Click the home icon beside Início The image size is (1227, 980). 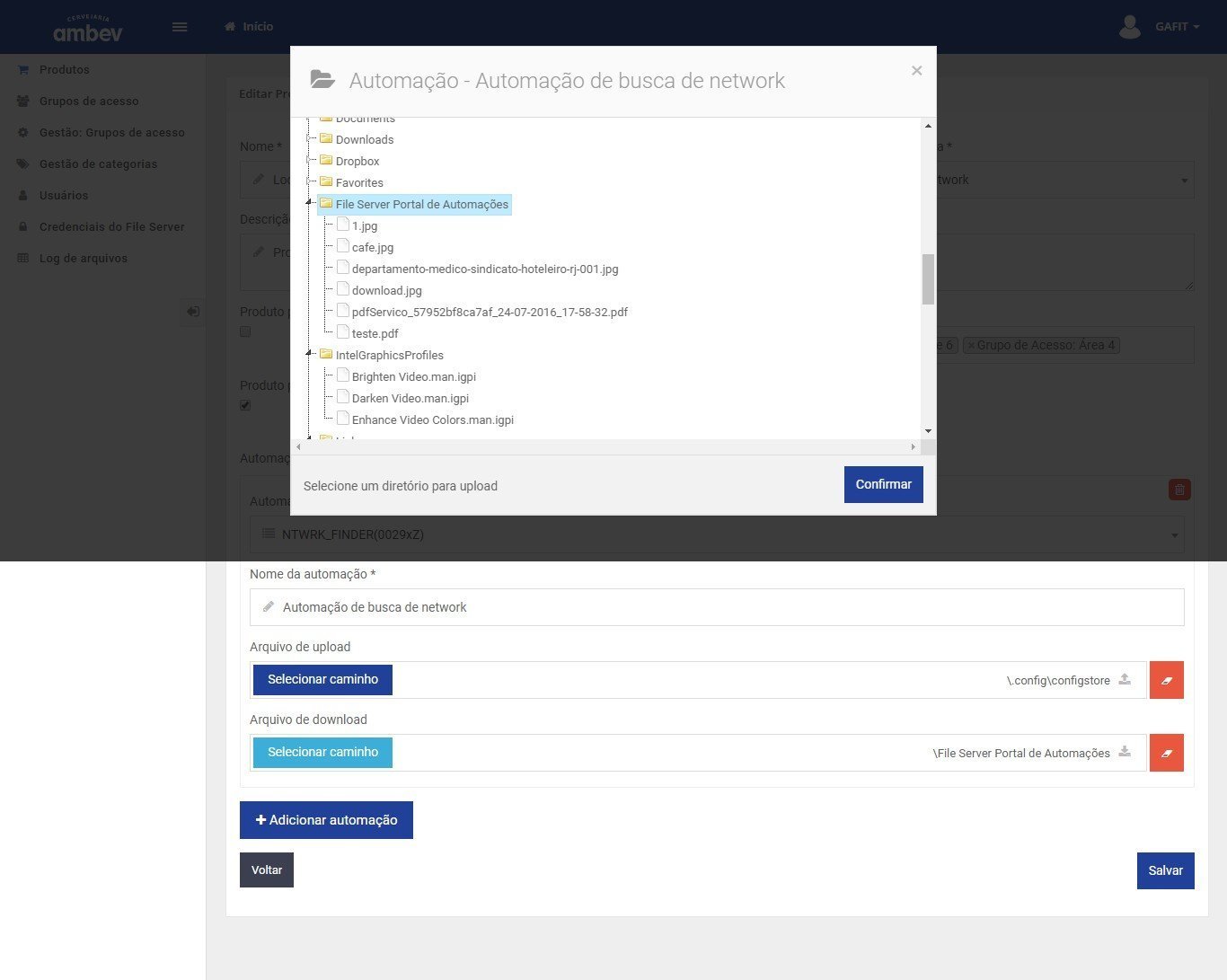pyautogui.click(x=230, y=27)
